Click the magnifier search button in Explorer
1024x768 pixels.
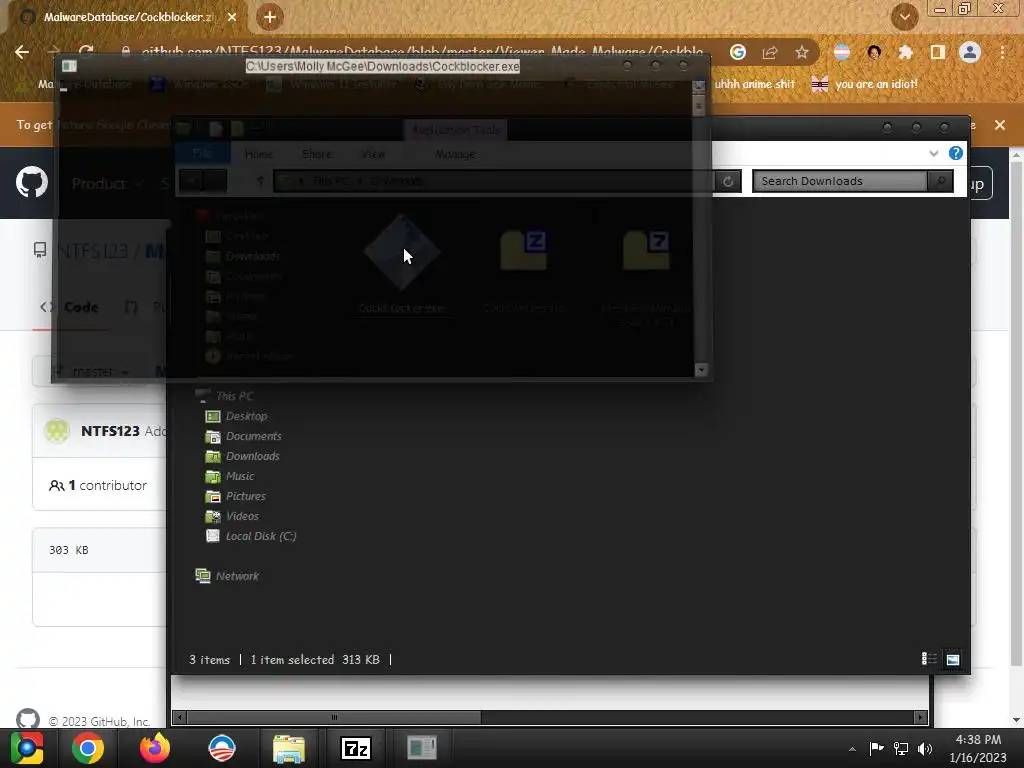pyautogui.click(x=940, y=181)
